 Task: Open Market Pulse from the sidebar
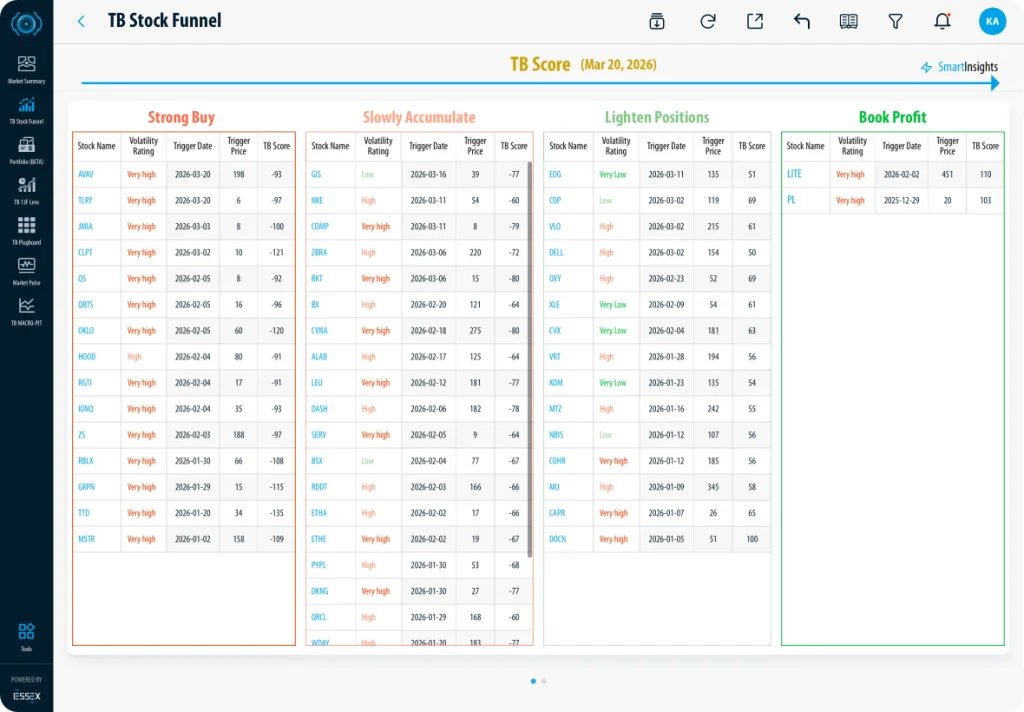[26, 271]
